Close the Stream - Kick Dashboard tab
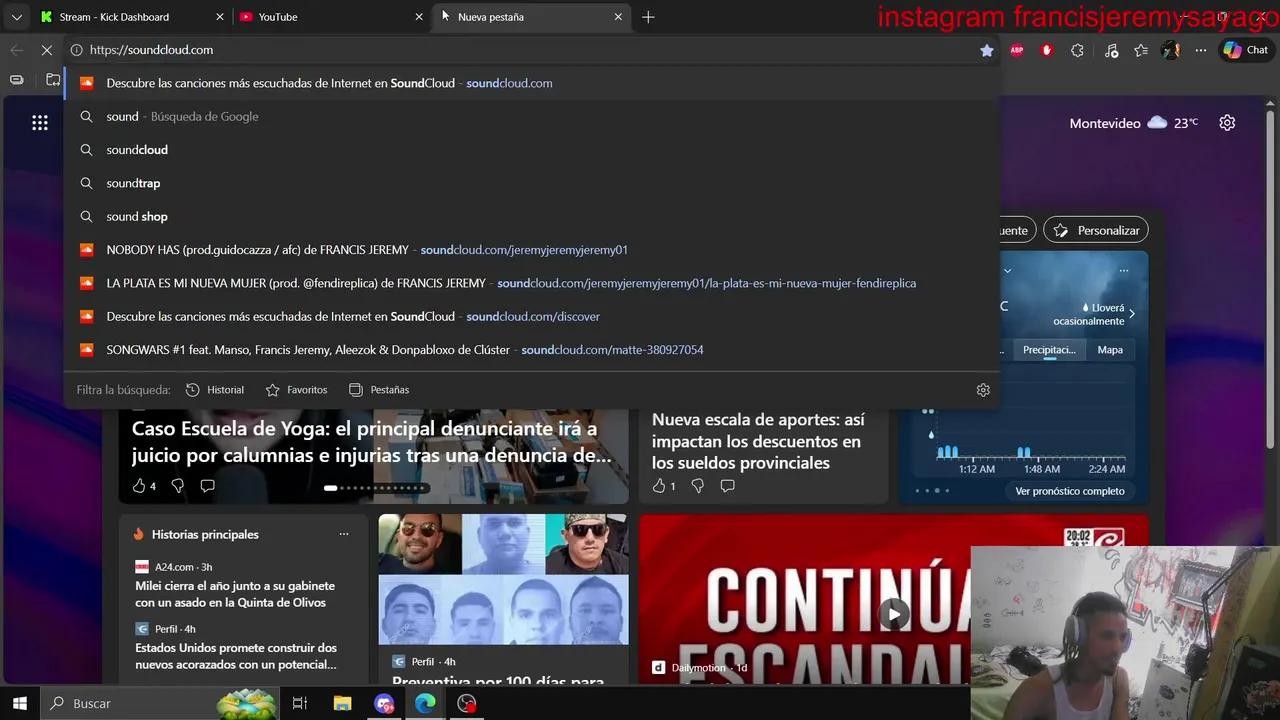This screenshot has height=720, width=1280. pos(220,17)
